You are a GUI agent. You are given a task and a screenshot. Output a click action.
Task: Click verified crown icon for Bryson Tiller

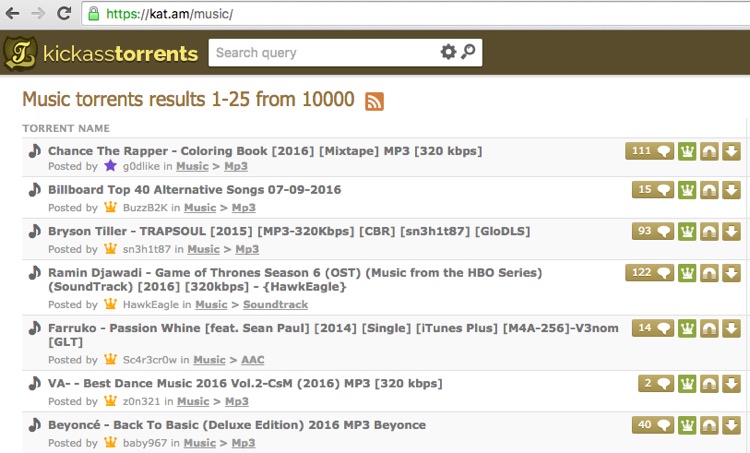[687, 232]
